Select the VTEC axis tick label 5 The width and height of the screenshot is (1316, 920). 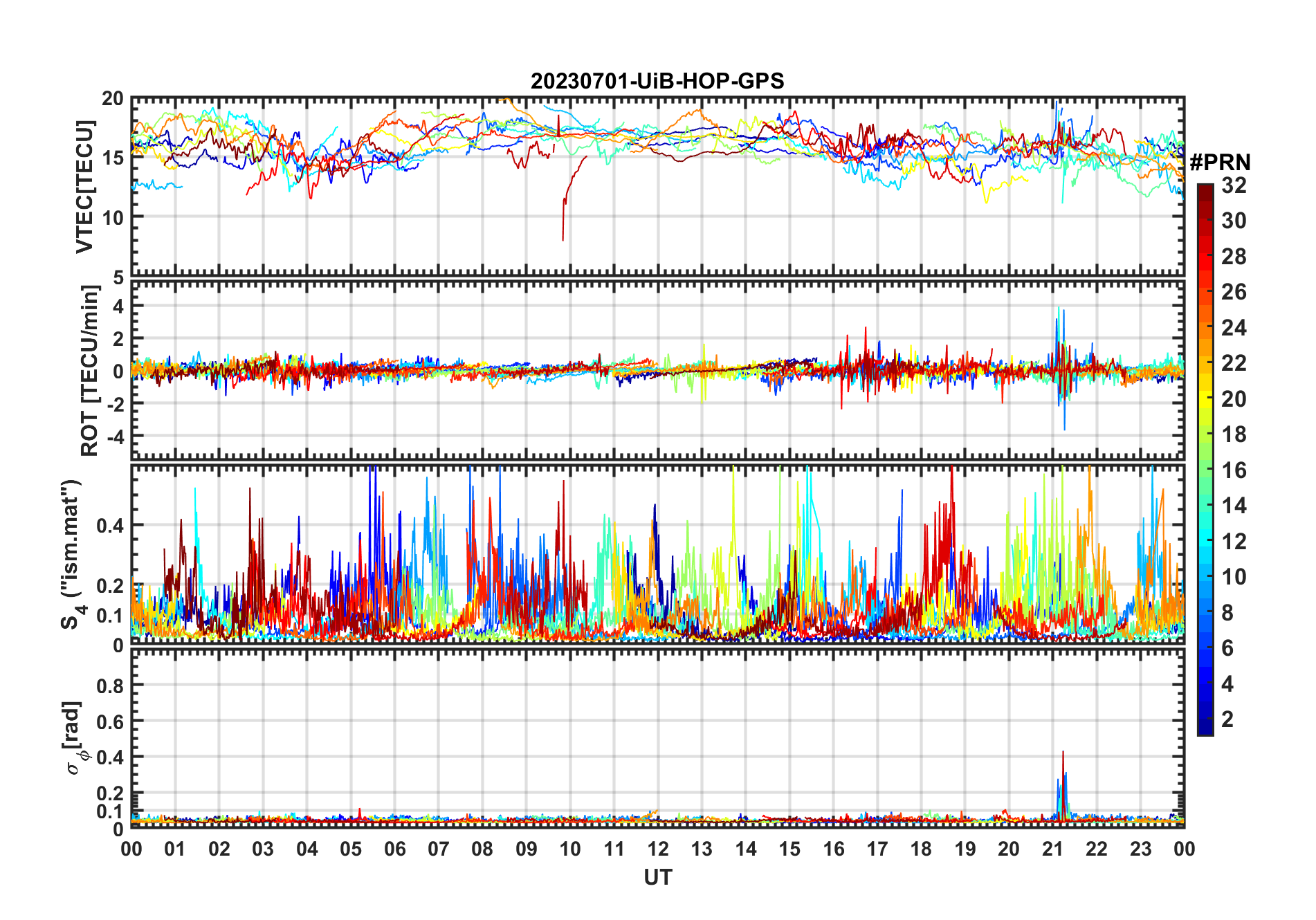[x=119, y=277]
